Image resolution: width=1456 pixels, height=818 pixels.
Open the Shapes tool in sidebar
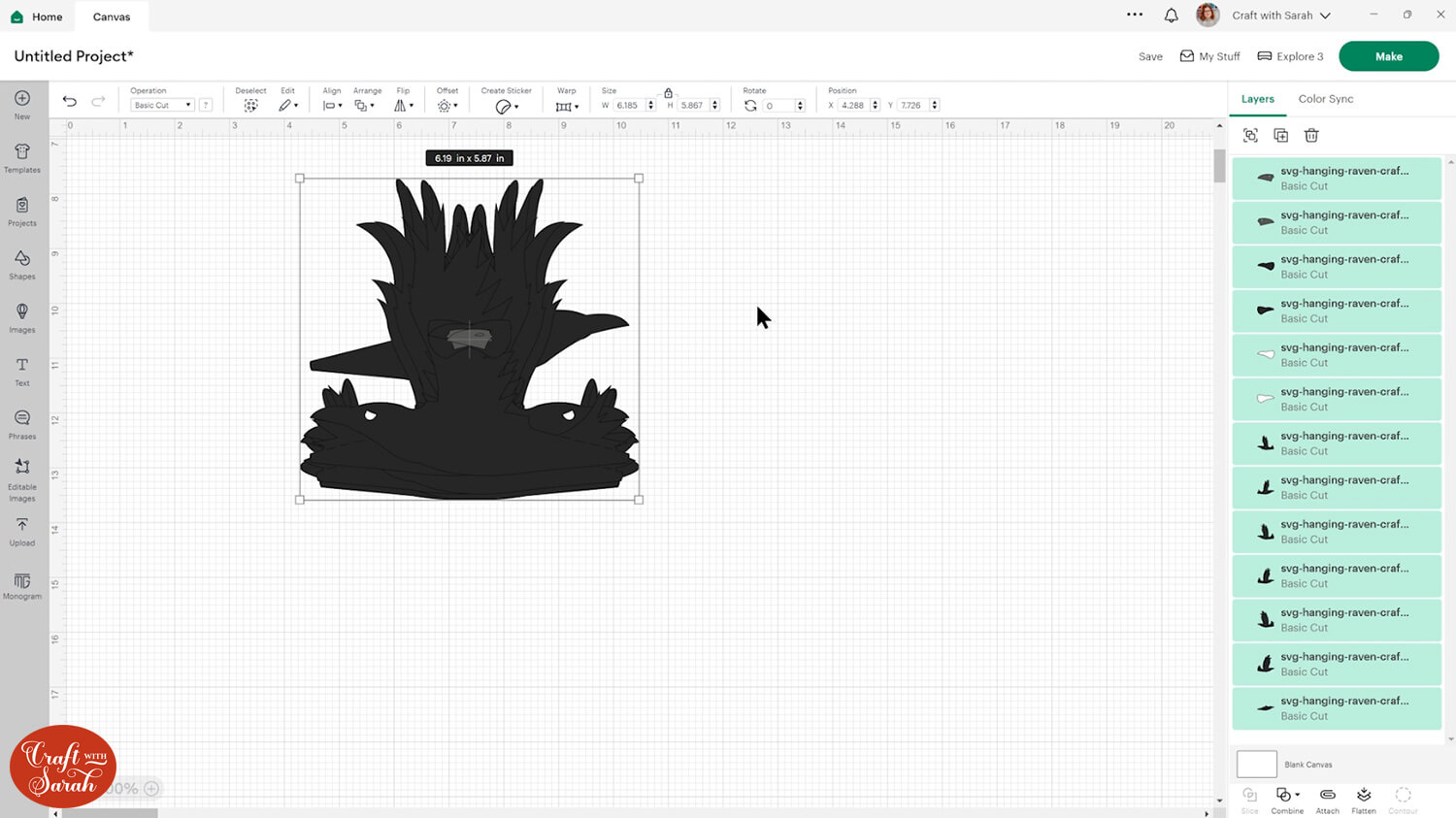(x=22, y=263)
